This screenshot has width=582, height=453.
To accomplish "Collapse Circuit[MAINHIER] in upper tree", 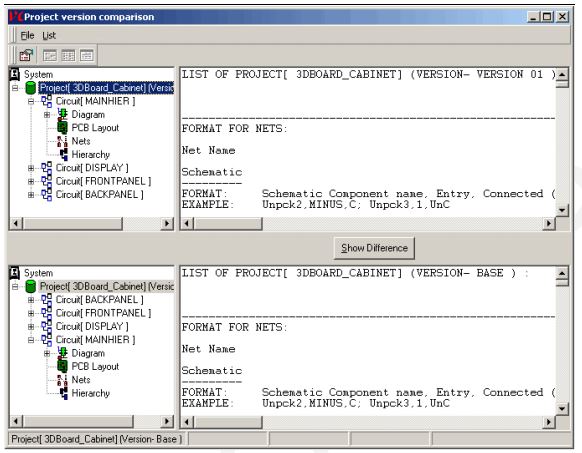I will click(x=31, y=101).
